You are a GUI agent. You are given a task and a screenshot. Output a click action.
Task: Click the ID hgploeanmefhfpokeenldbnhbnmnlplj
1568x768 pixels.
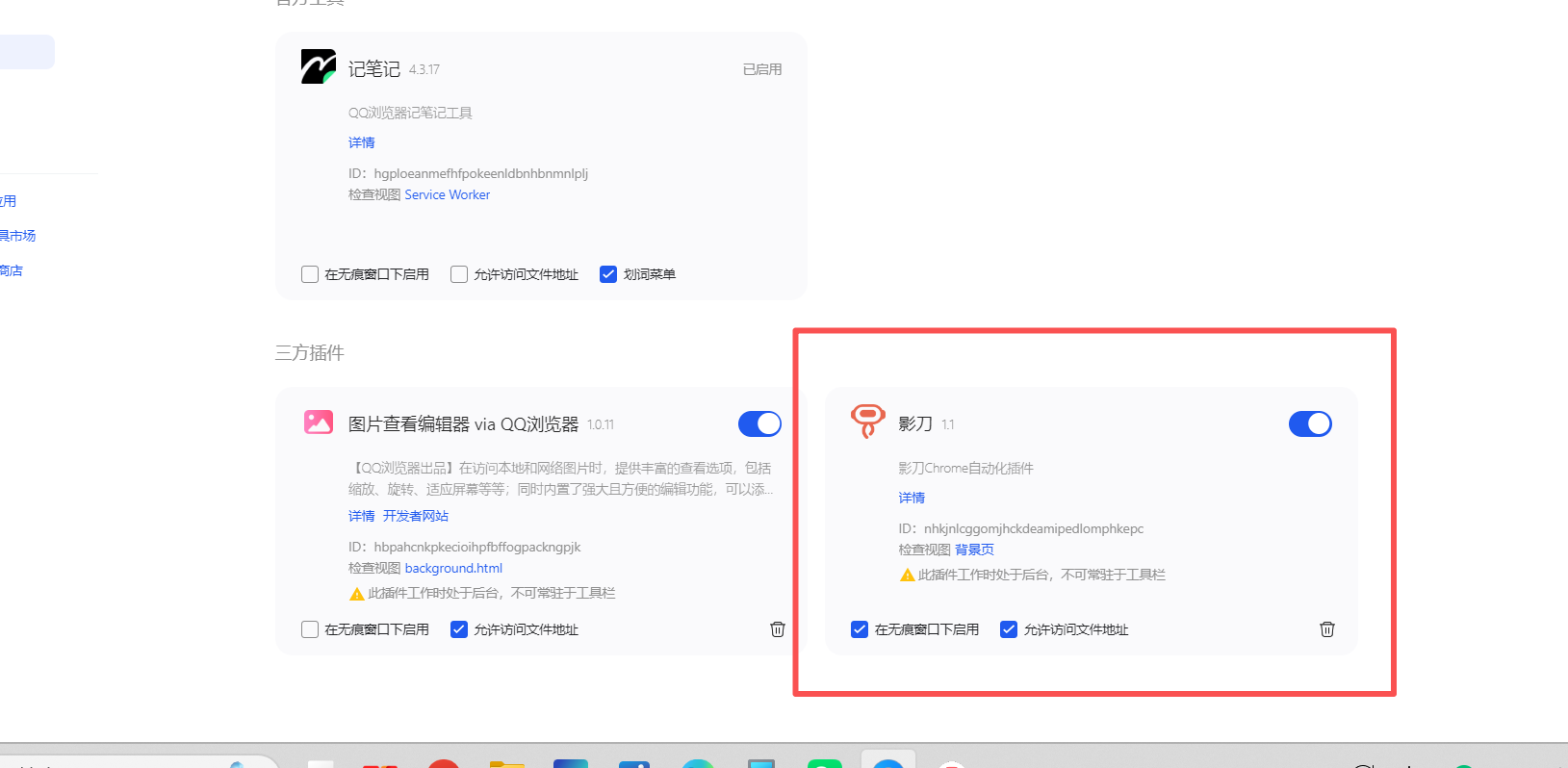click(x=468, y=173)
